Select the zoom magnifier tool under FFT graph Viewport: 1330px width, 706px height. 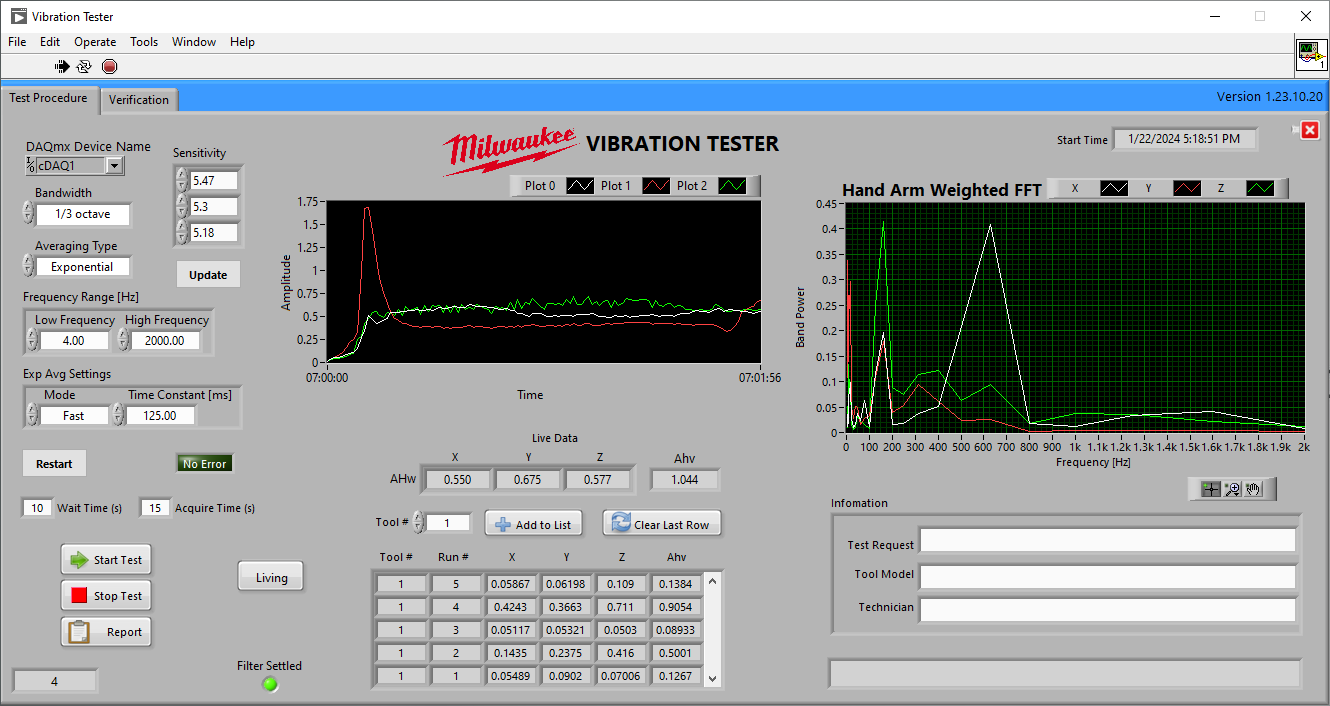(x=1232, y=489)
